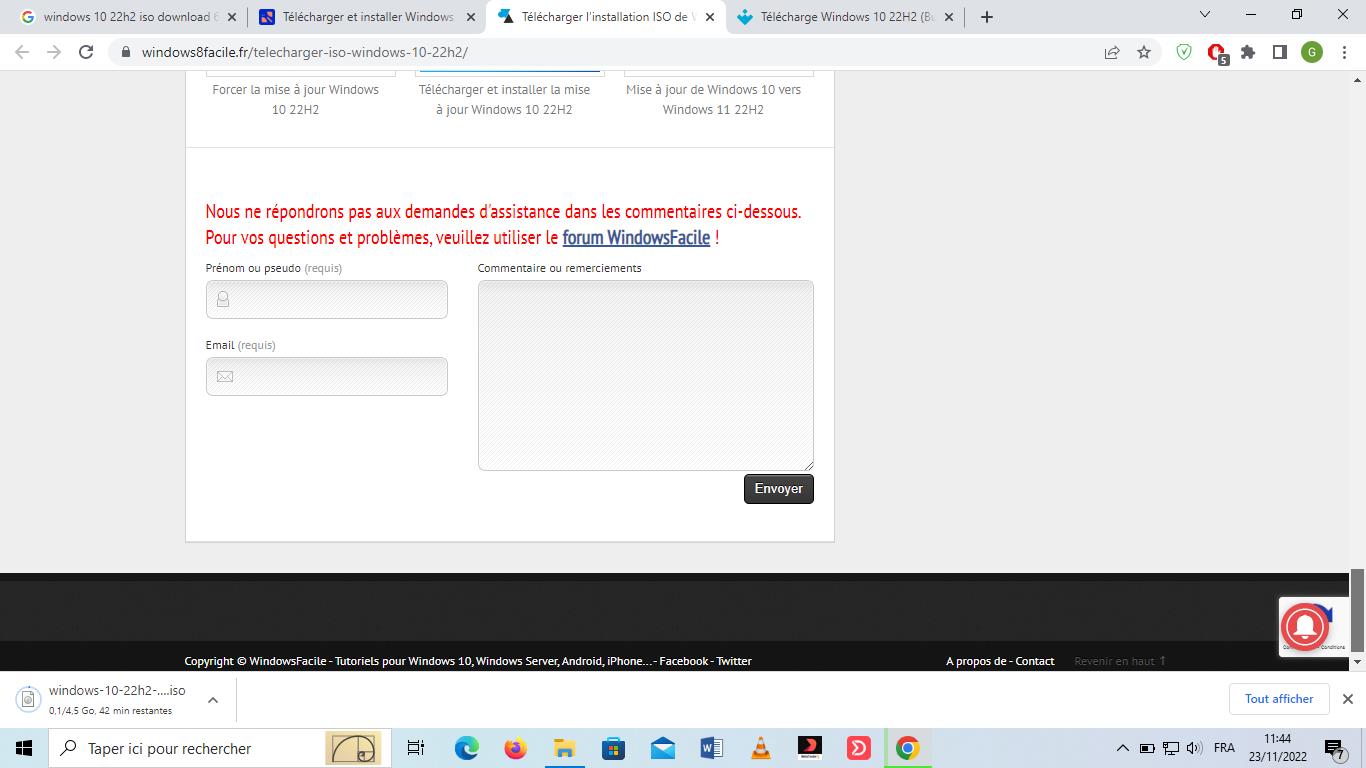Viewport: 1366px width, 768px height.
Task: Open the forum WindowsFacile link
Action: coord(636,238)
